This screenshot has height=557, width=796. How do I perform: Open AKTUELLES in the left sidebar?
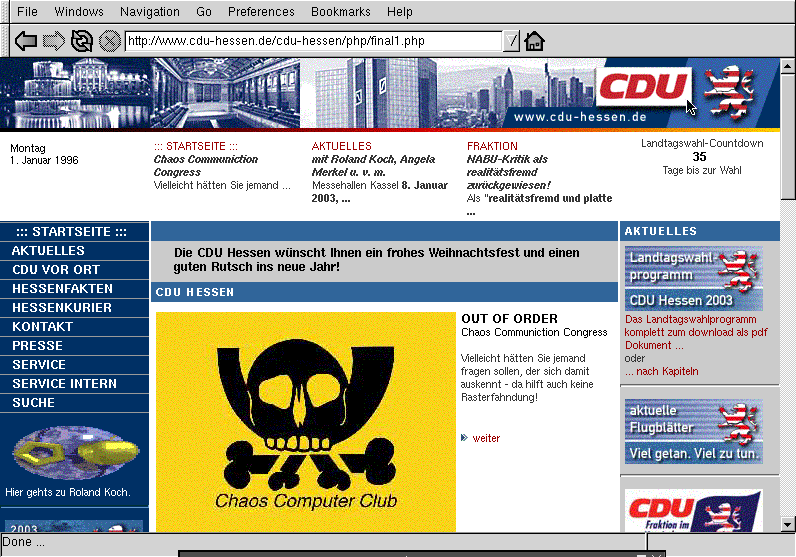[74, 250]
